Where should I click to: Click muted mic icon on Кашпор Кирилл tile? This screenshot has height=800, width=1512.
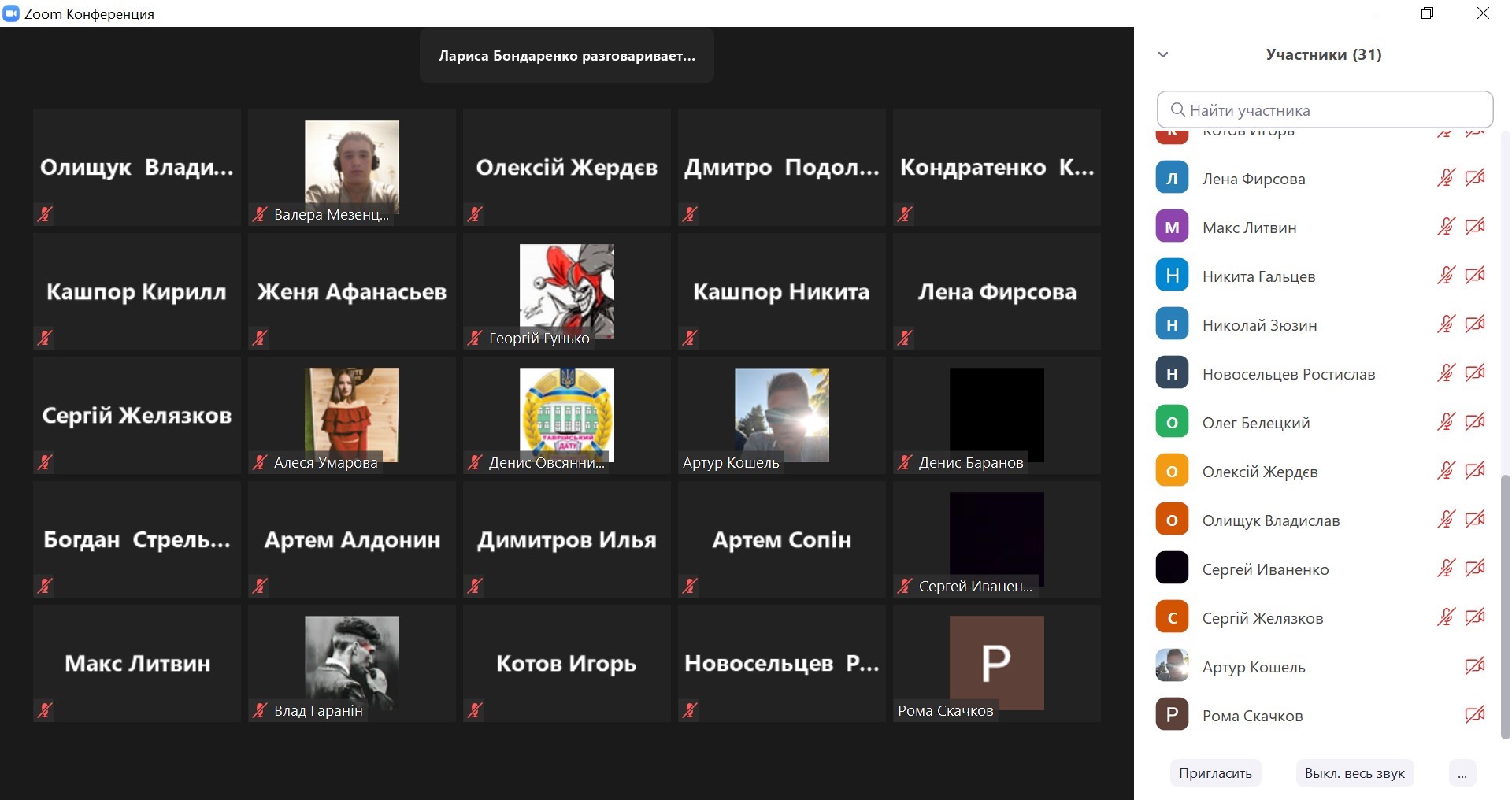pos(45,338)
